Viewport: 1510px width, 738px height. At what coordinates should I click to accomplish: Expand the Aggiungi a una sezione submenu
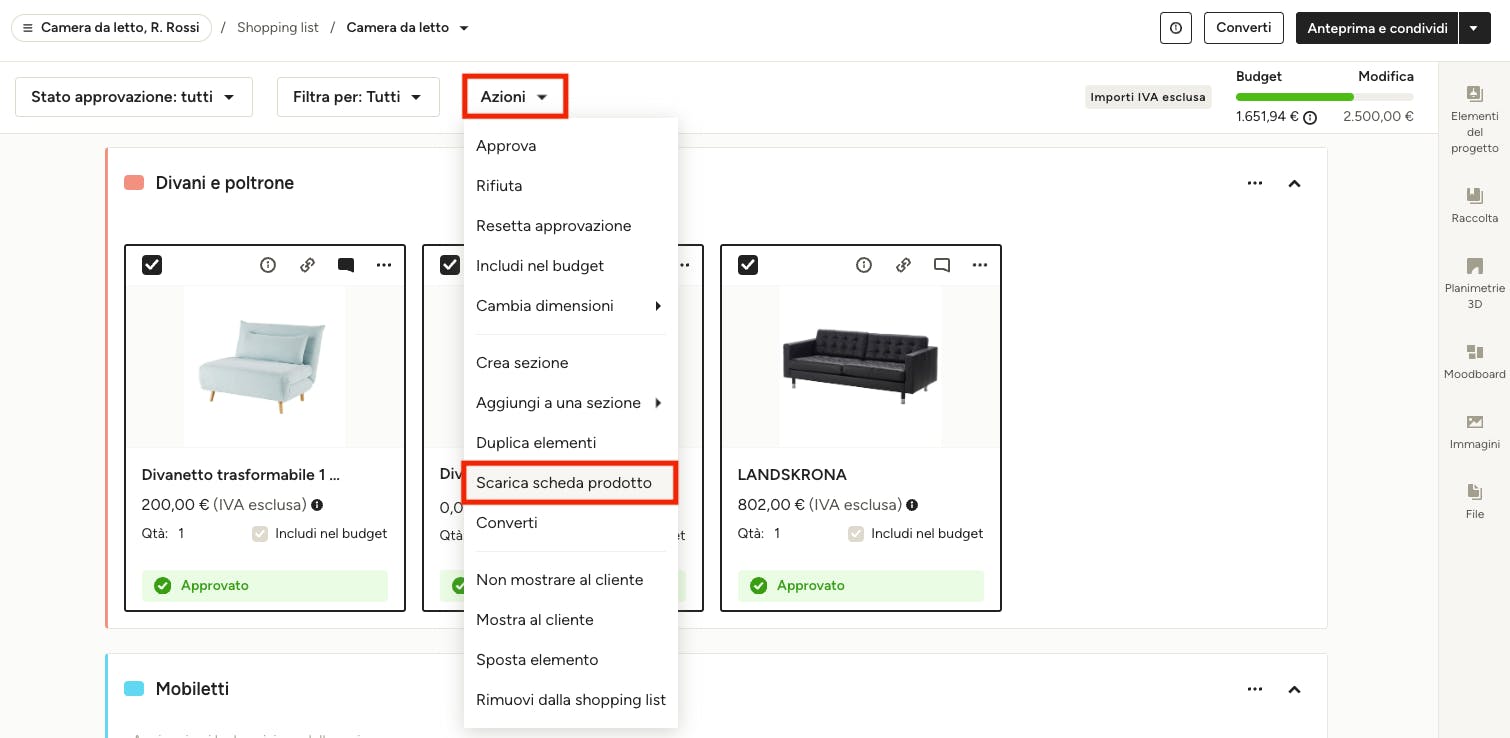pos(571,403)
